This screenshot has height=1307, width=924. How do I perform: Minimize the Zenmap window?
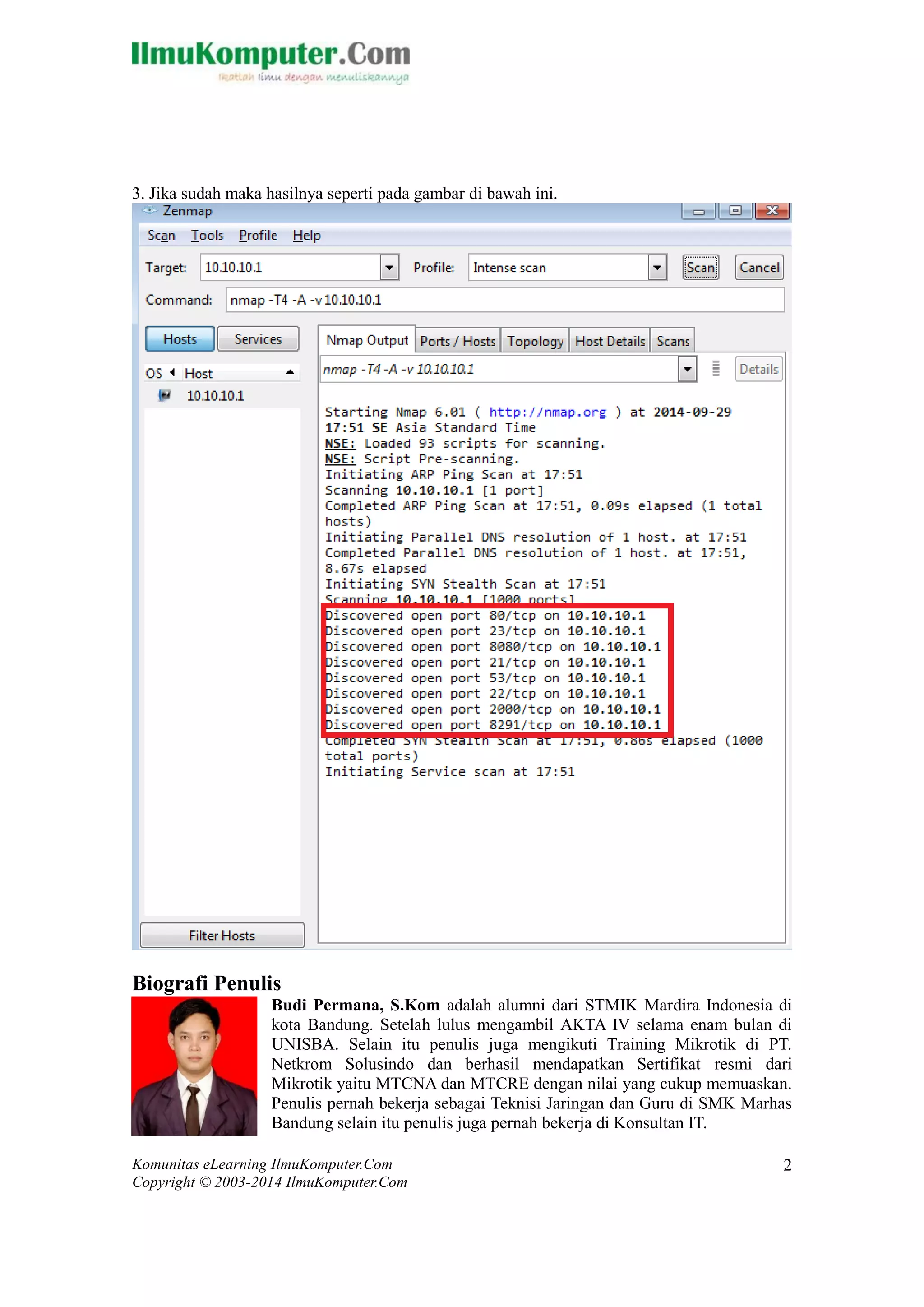(x=699, y=211)
